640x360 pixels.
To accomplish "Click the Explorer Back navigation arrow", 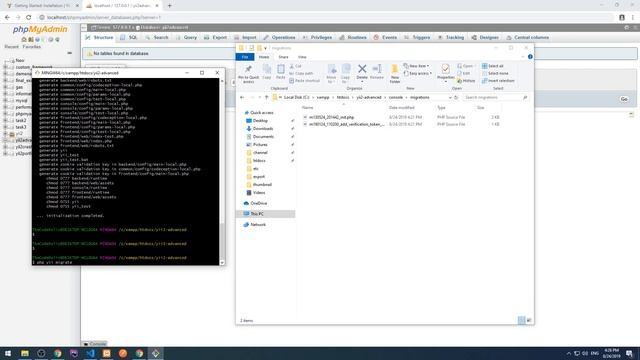I will pos(242,98).
